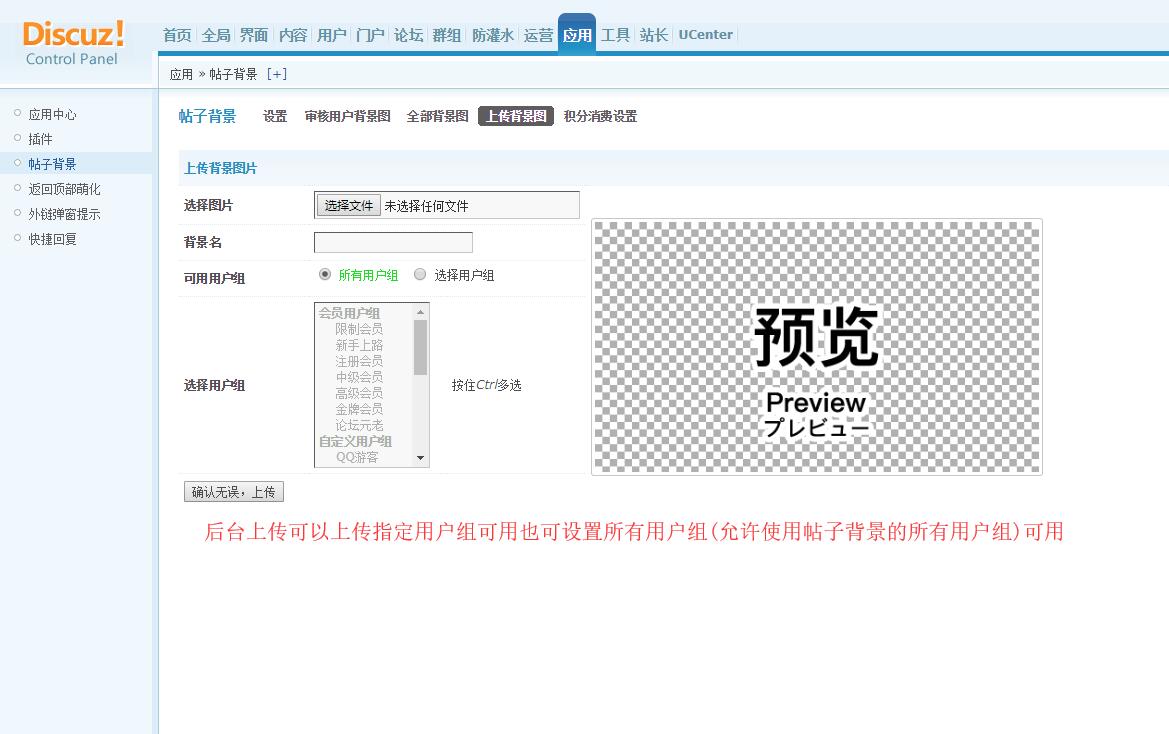1169x734 pixels.
Task: Select 注册会员 in the user group list
Action: tap(359, 361)
